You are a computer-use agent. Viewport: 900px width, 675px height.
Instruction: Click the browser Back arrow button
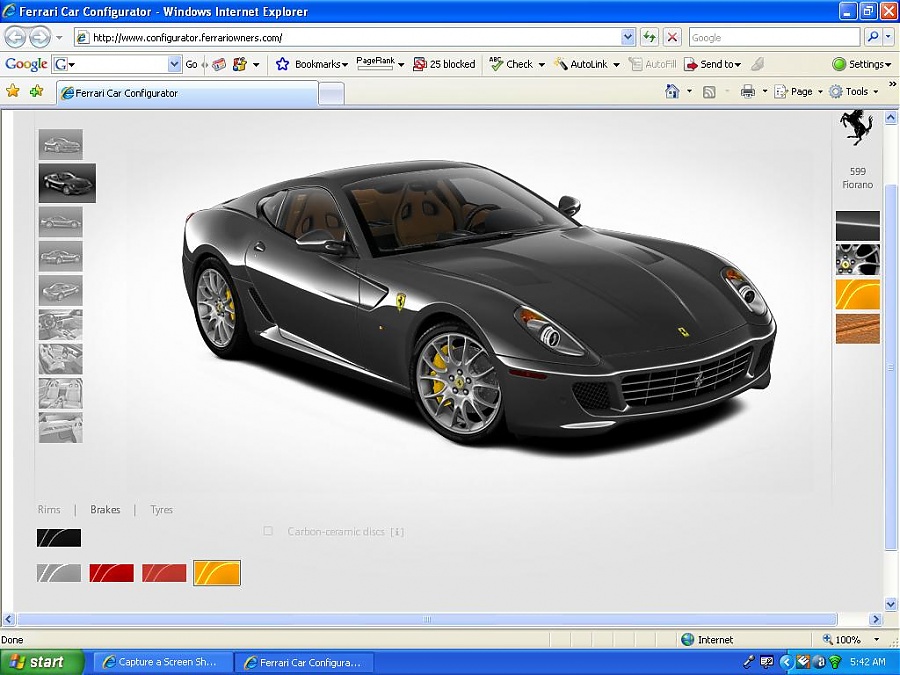(15, 38)
